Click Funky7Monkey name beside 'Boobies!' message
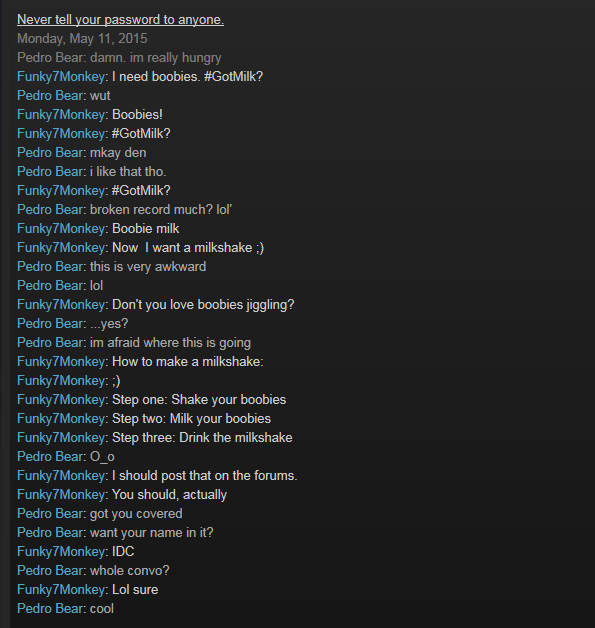The image size is (595, 628). 61,115
